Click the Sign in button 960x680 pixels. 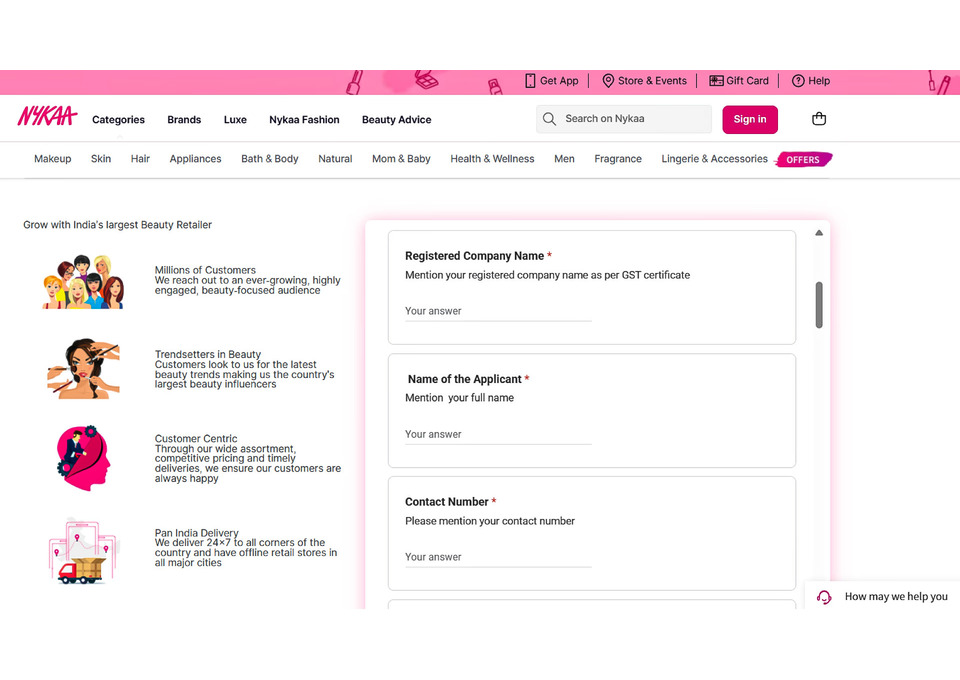pyautogui.click(x=750, y=119)
